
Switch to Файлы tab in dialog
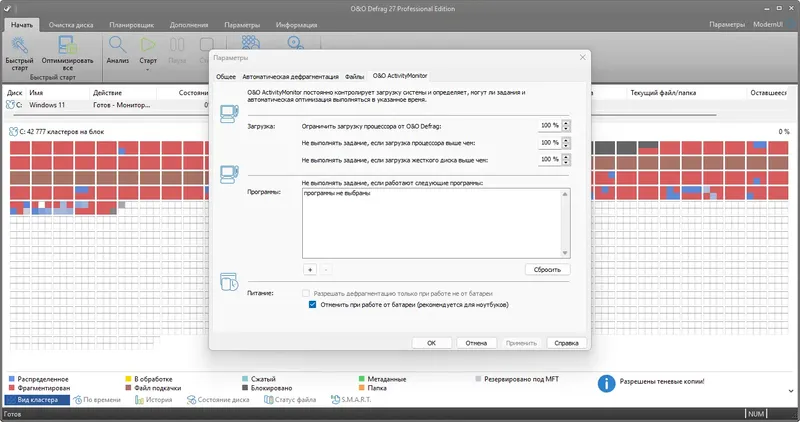point(354,77)
